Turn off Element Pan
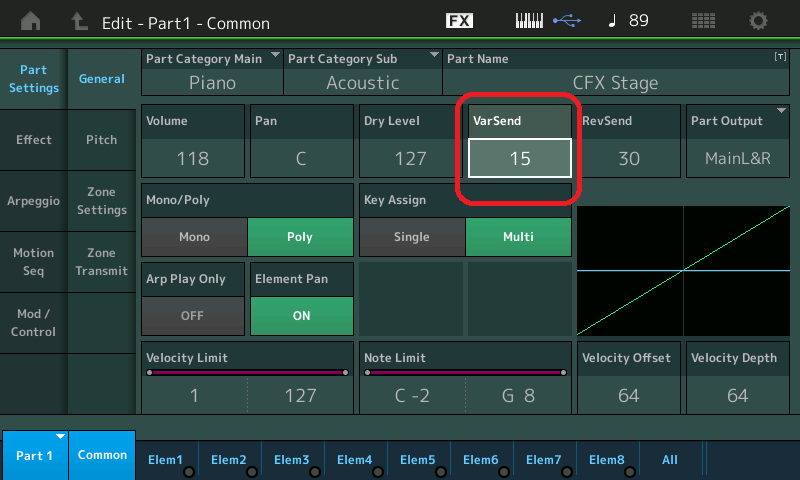Image resolution: width=800 pixels, height=480 pixels. (x=300, y=315)
